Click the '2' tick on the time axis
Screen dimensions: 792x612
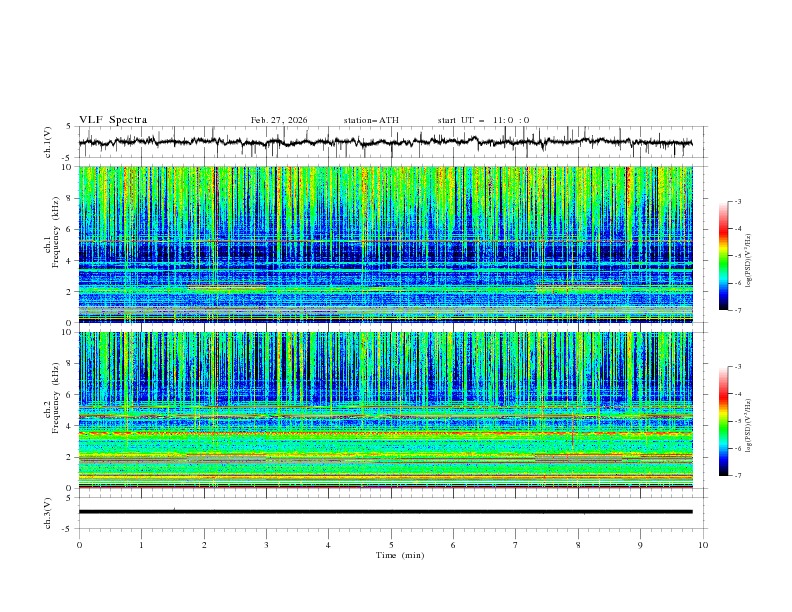(204, 545)
